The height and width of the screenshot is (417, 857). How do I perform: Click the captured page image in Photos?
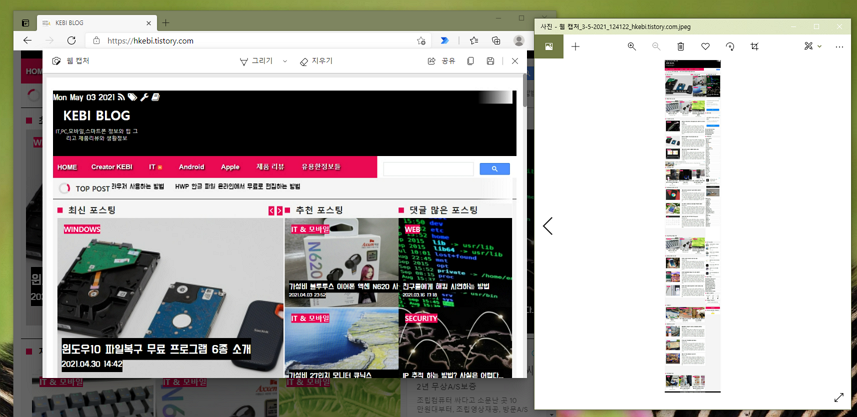click(692, 226)
